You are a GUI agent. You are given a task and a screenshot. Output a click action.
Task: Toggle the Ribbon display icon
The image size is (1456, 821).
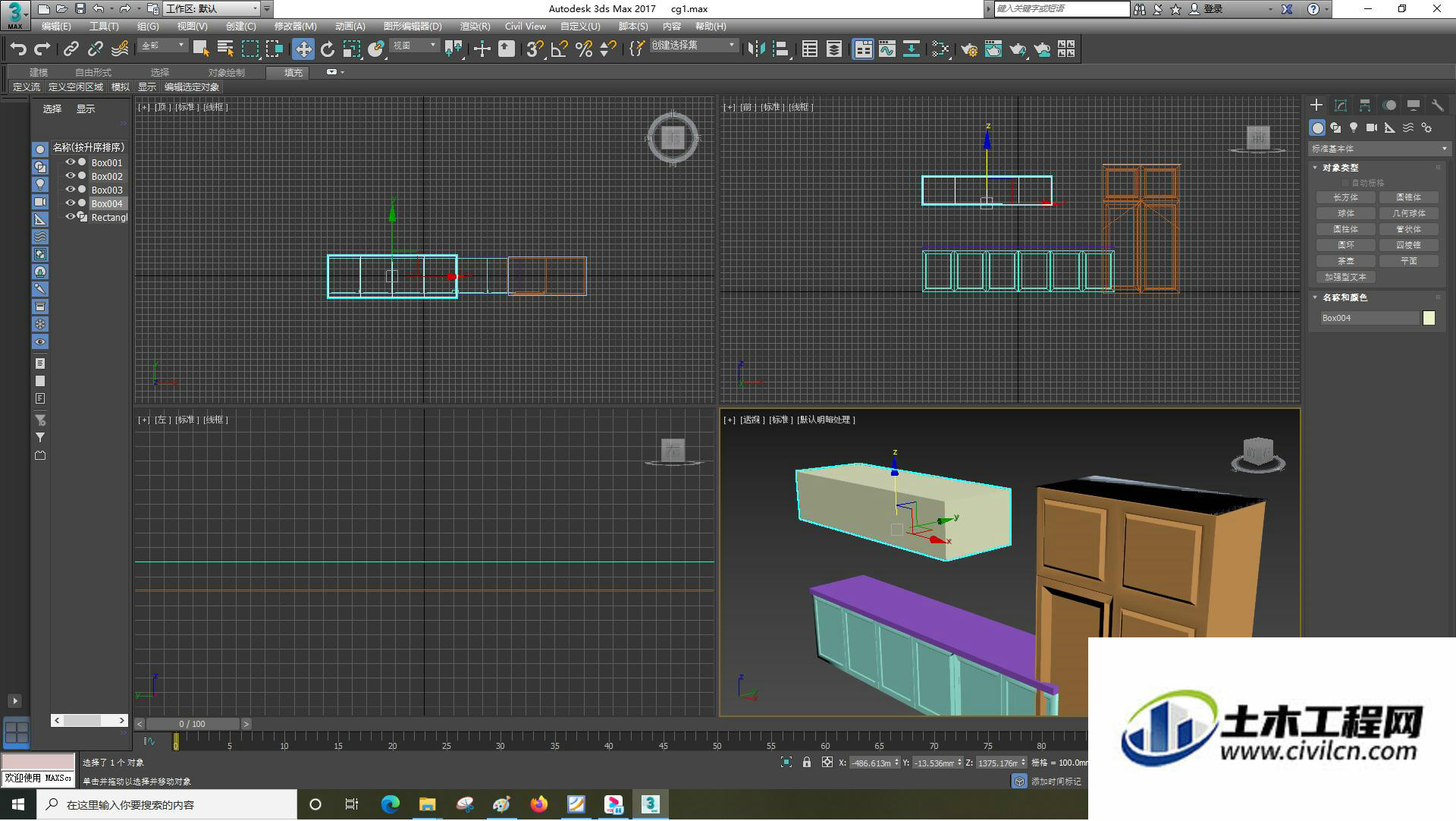(x=863, y=49)
